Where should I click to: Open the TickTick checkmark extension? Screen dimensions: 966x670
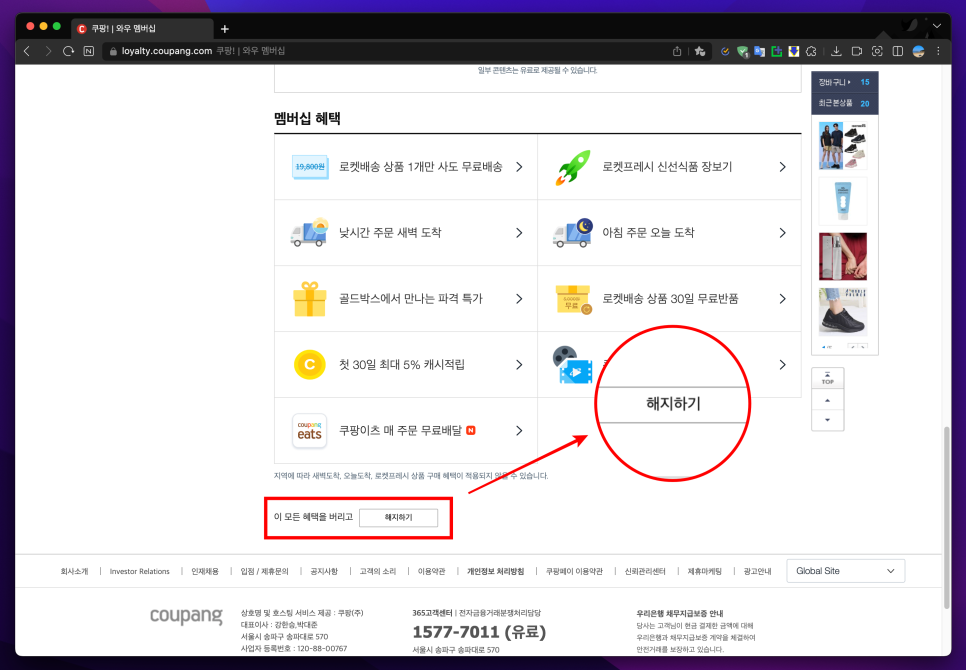click(x=725, y=52)
